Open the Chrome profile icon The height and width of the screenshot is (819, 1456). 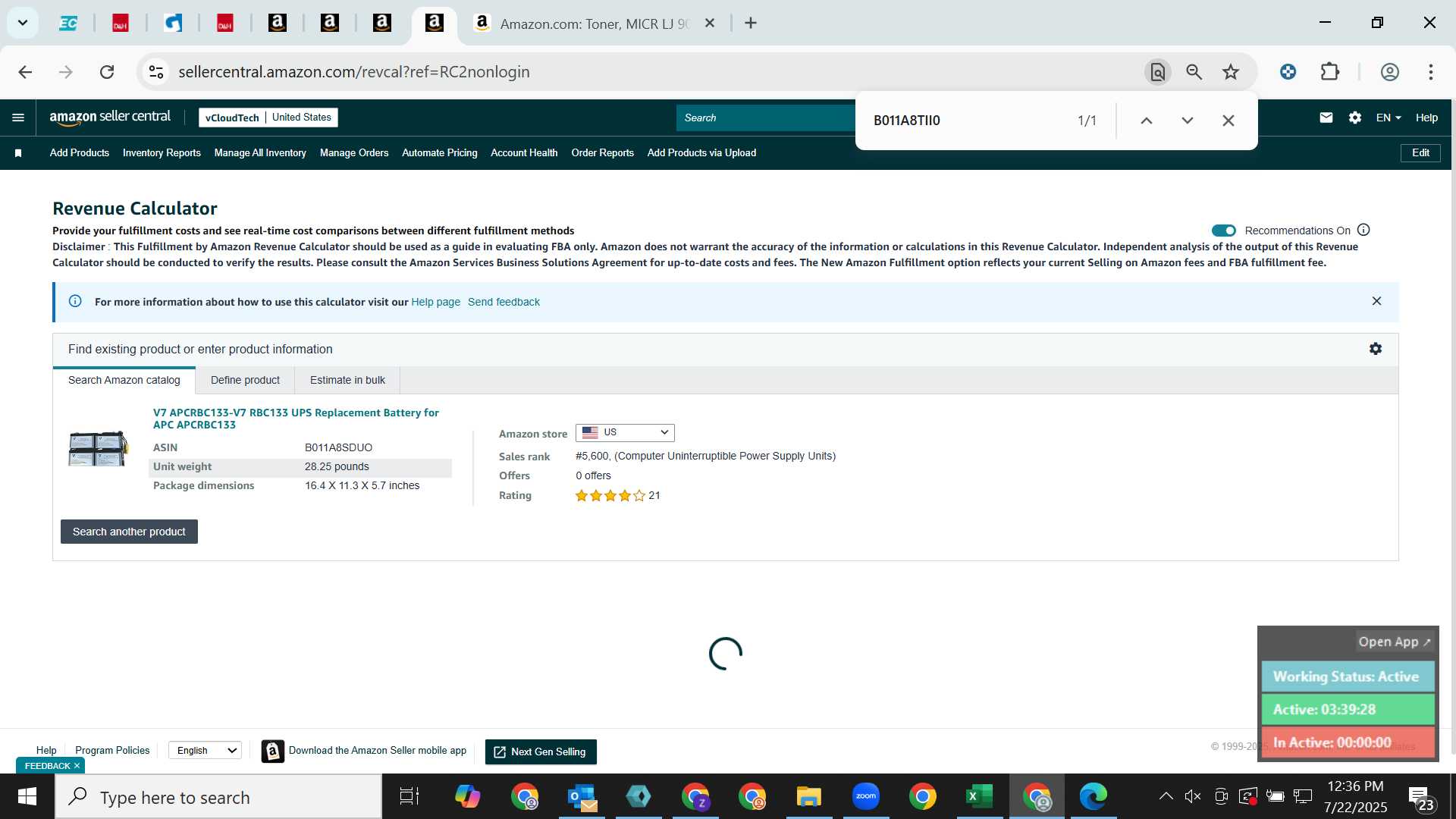pos(1390,72)
